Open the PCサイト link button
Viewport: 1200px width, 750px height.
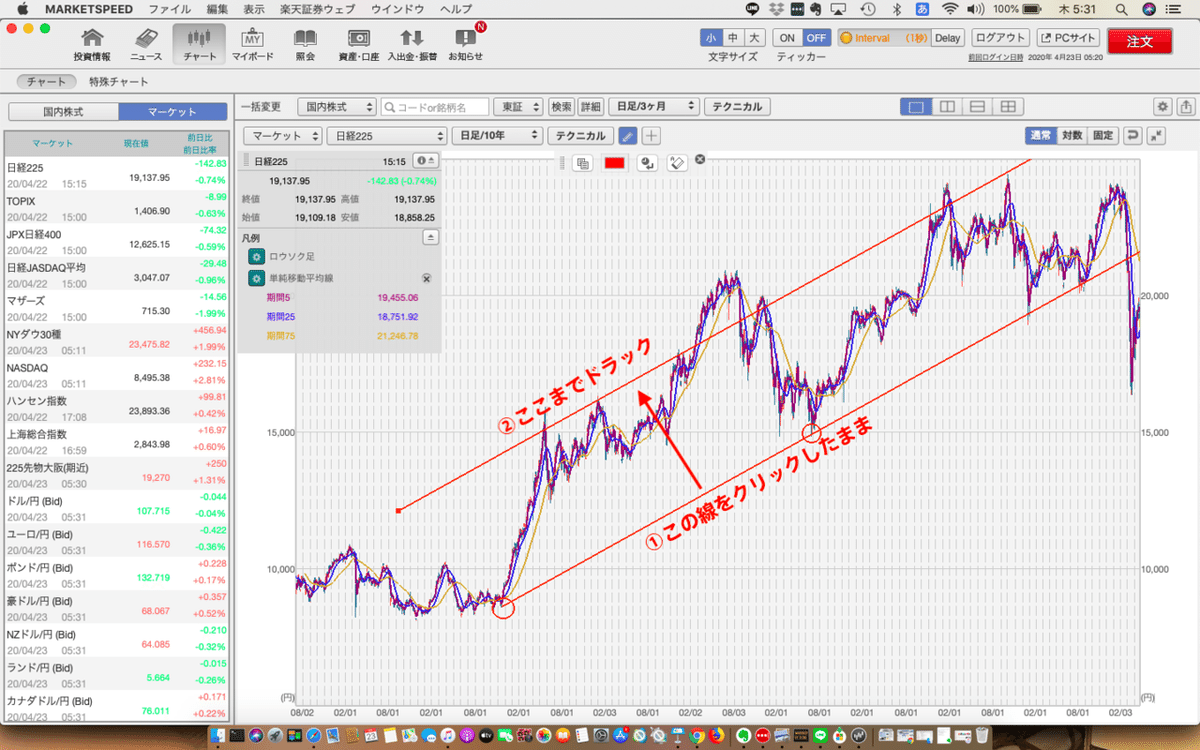[x=1068, y=38]
